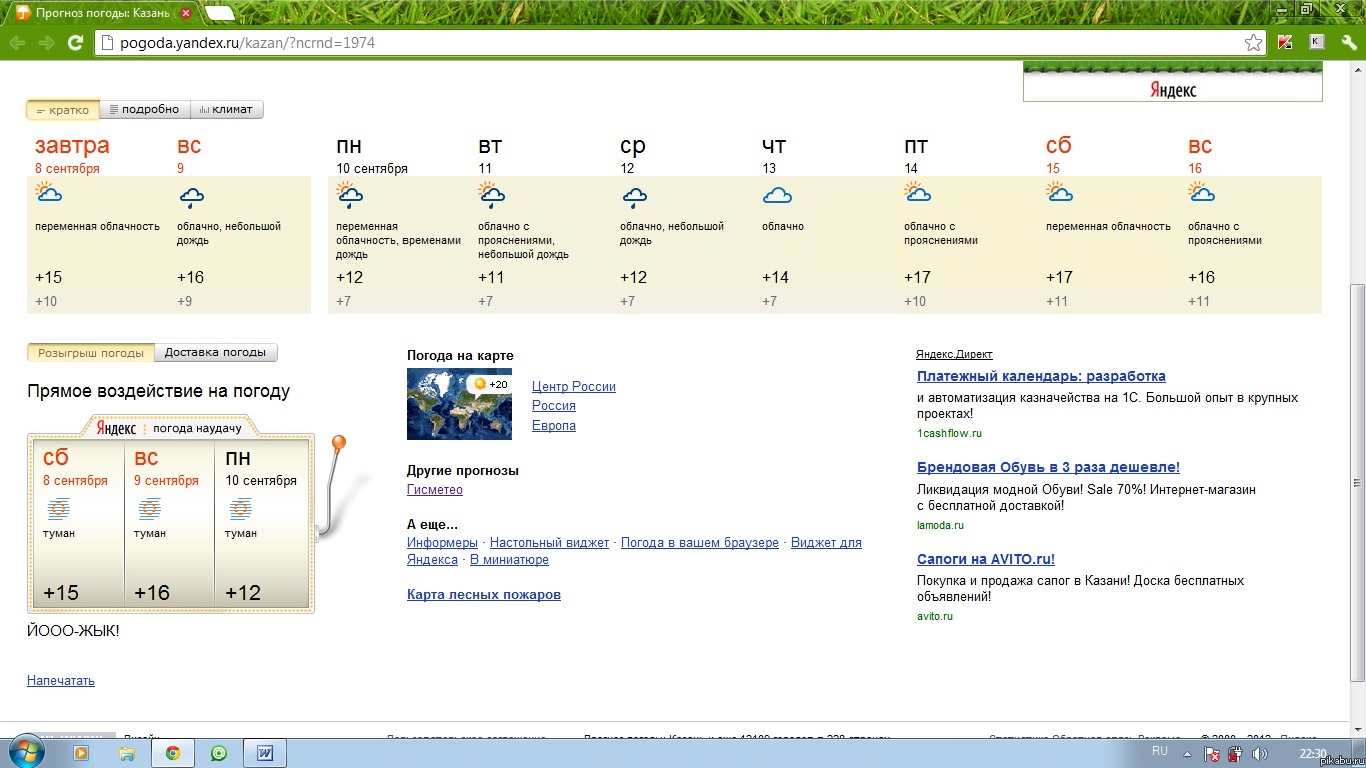This screenshot has height=768, width=1366.
Task: Open the Россия map link
Action: pyautogui.click(x=554, y=406)
